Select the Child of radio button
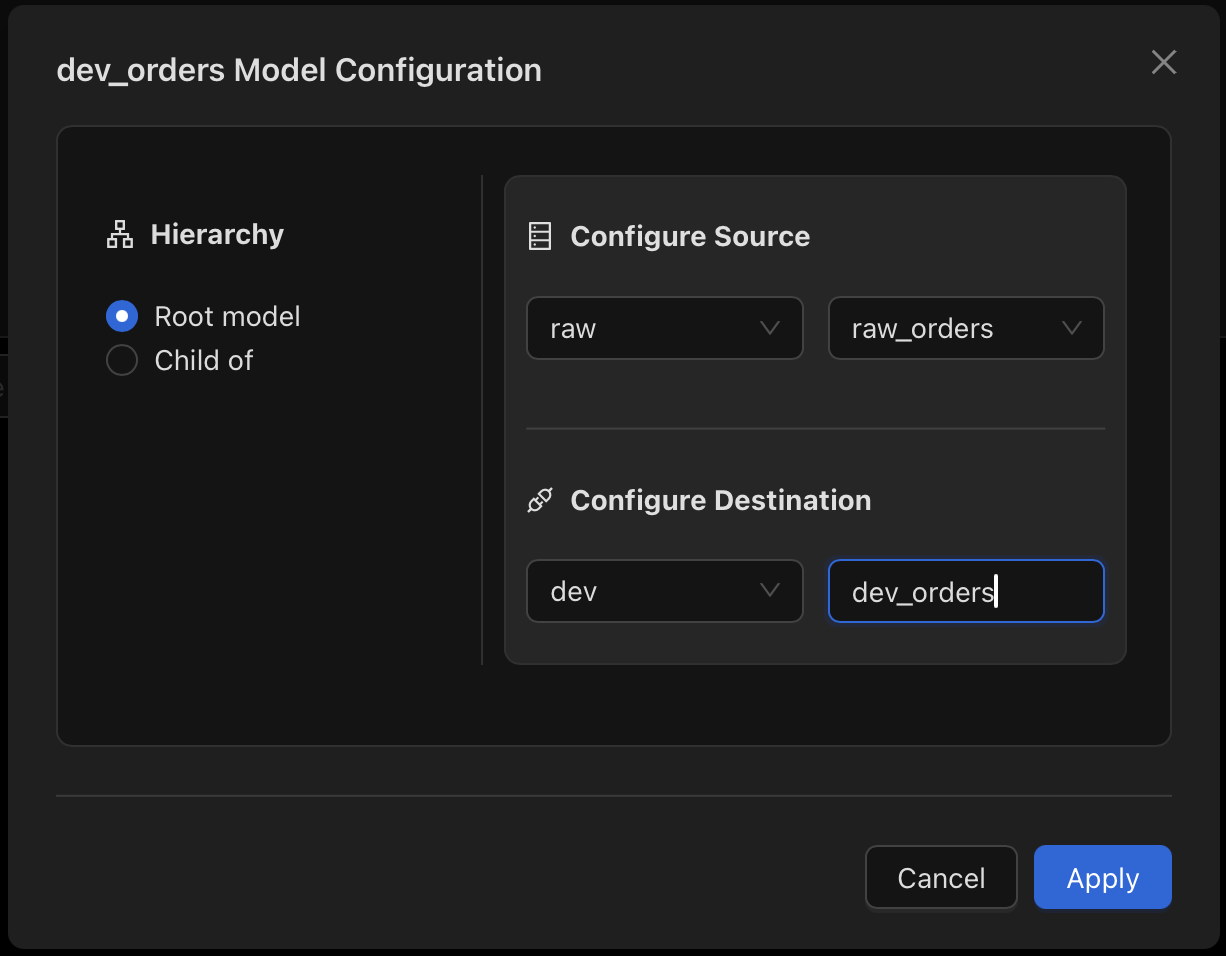The width and height of the screenshot is (1226, 956). (122, 360)
